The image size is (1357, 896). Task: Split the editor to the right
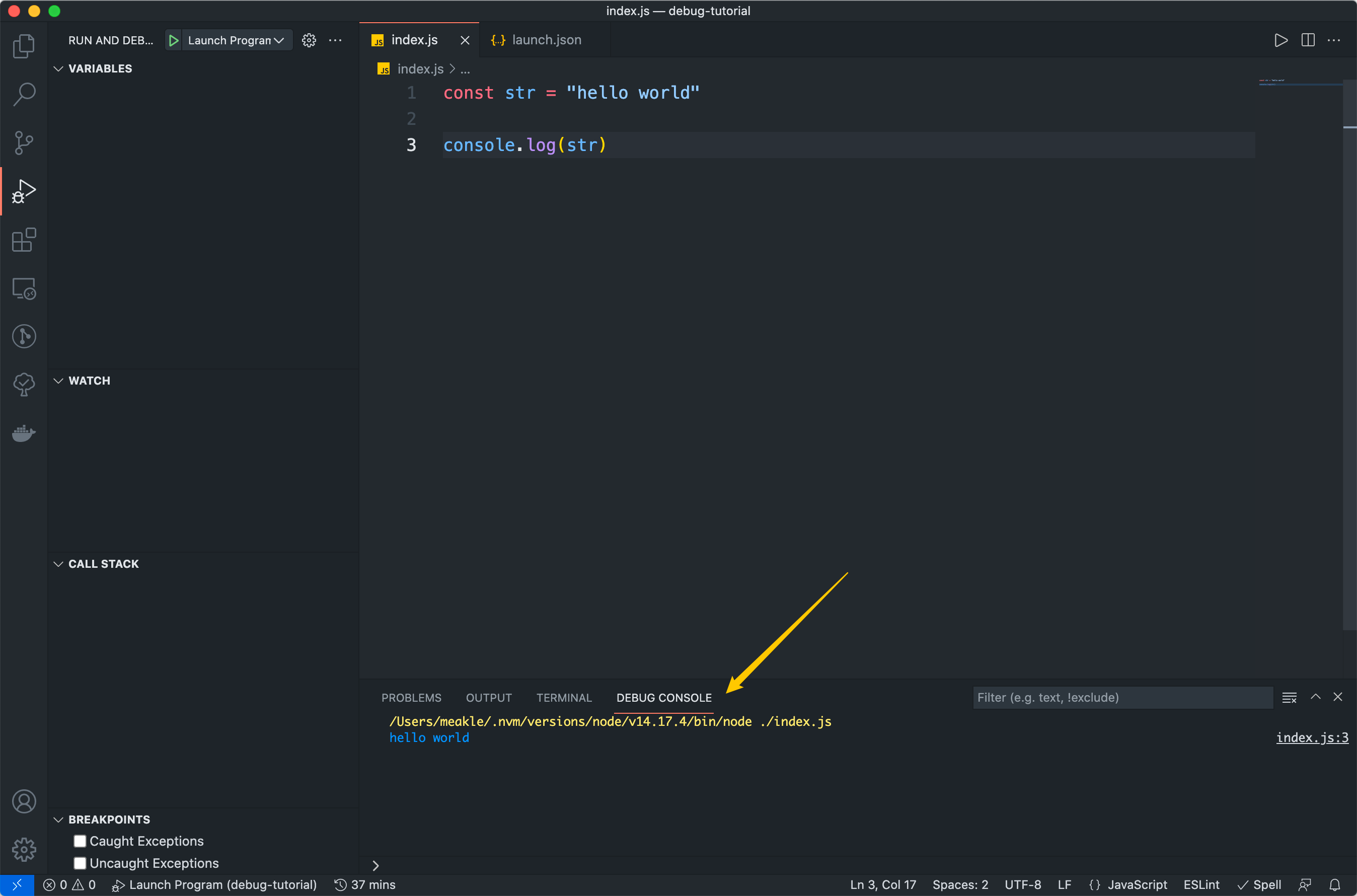click(1308, 40)
